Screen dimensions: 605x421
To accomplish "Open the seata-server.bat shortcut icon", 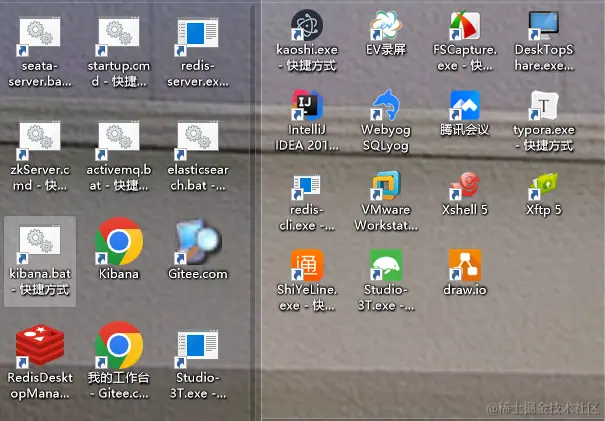I will (40, 36).
